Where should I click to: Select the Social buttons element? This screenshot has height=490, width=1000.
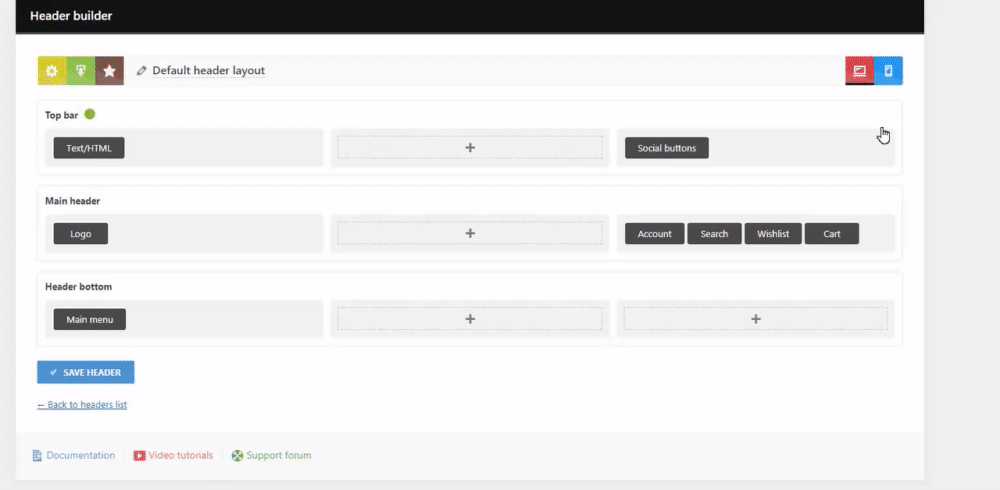coord(666,148)
